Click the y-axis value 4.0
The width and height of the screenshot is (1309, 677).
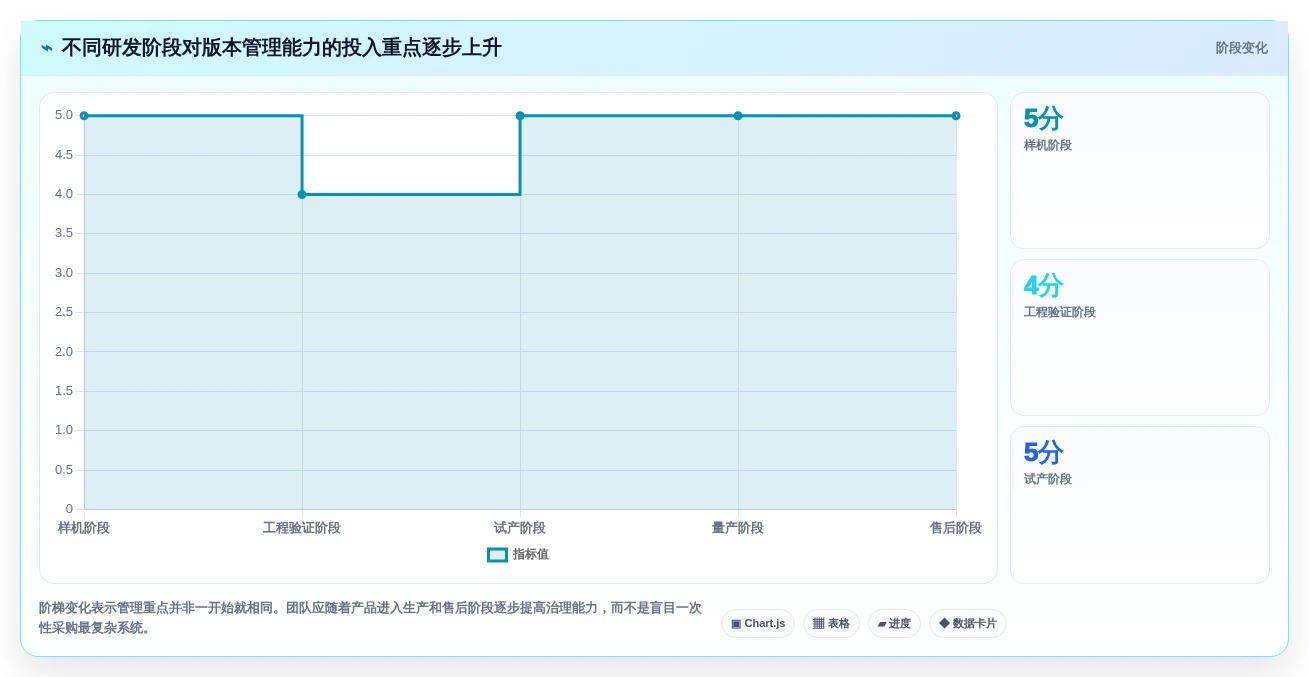tap(64, 194)
